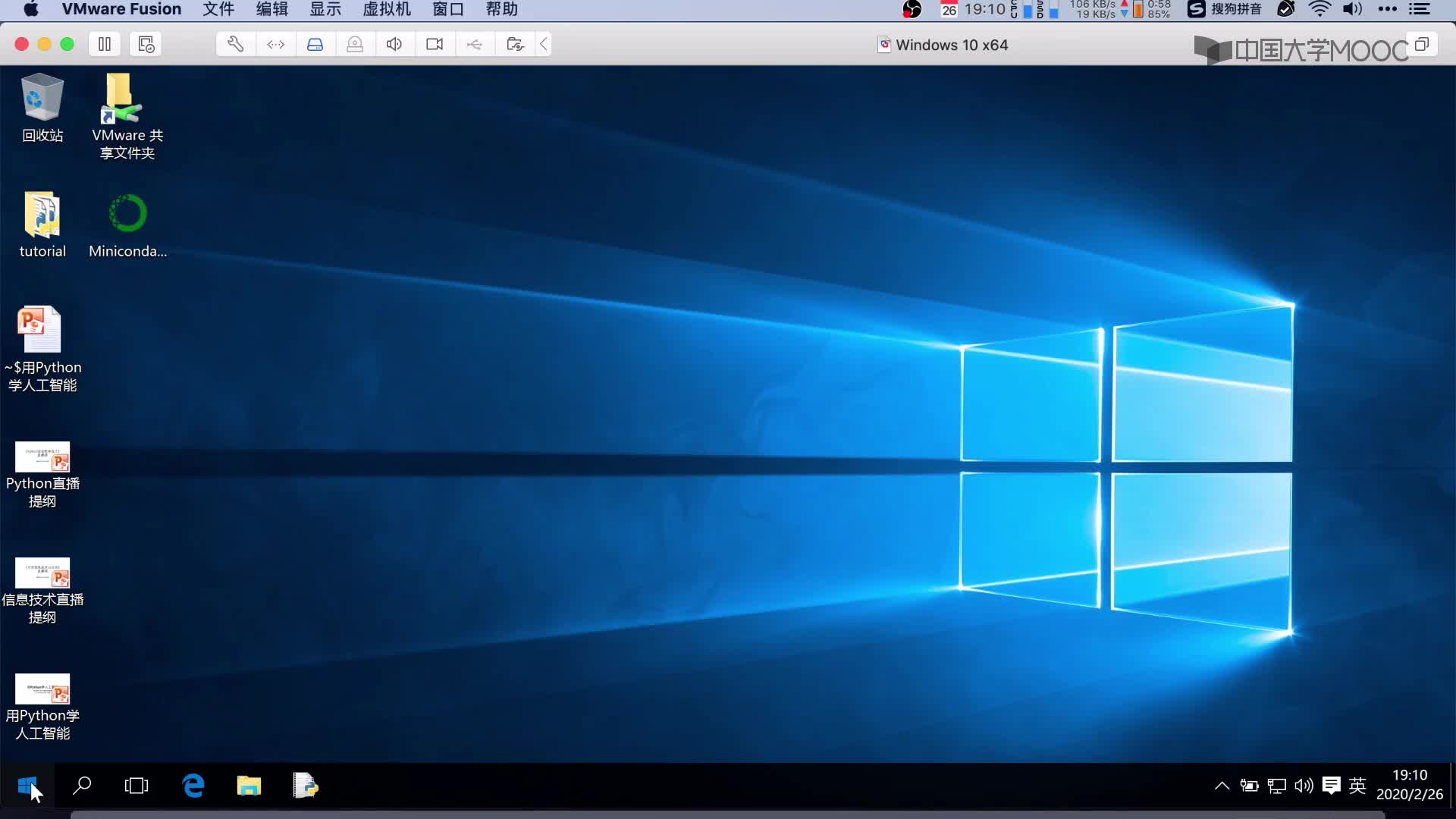The width and height of the screenshot is (1456, 819).
Task: Select the Python直播提纲 presentation
Action: [42, 474]
